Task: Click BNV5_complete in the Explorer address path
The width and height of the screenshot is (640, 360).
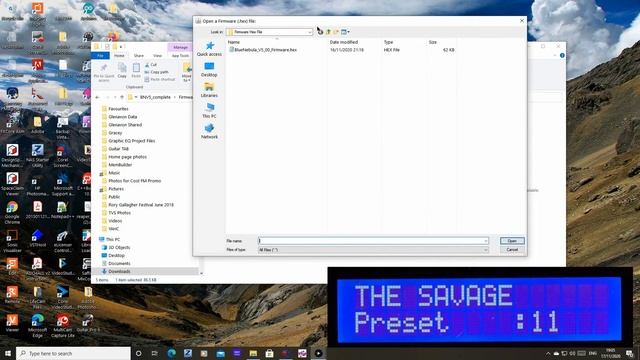Action: pyautogui.click(x=155, y=97)
